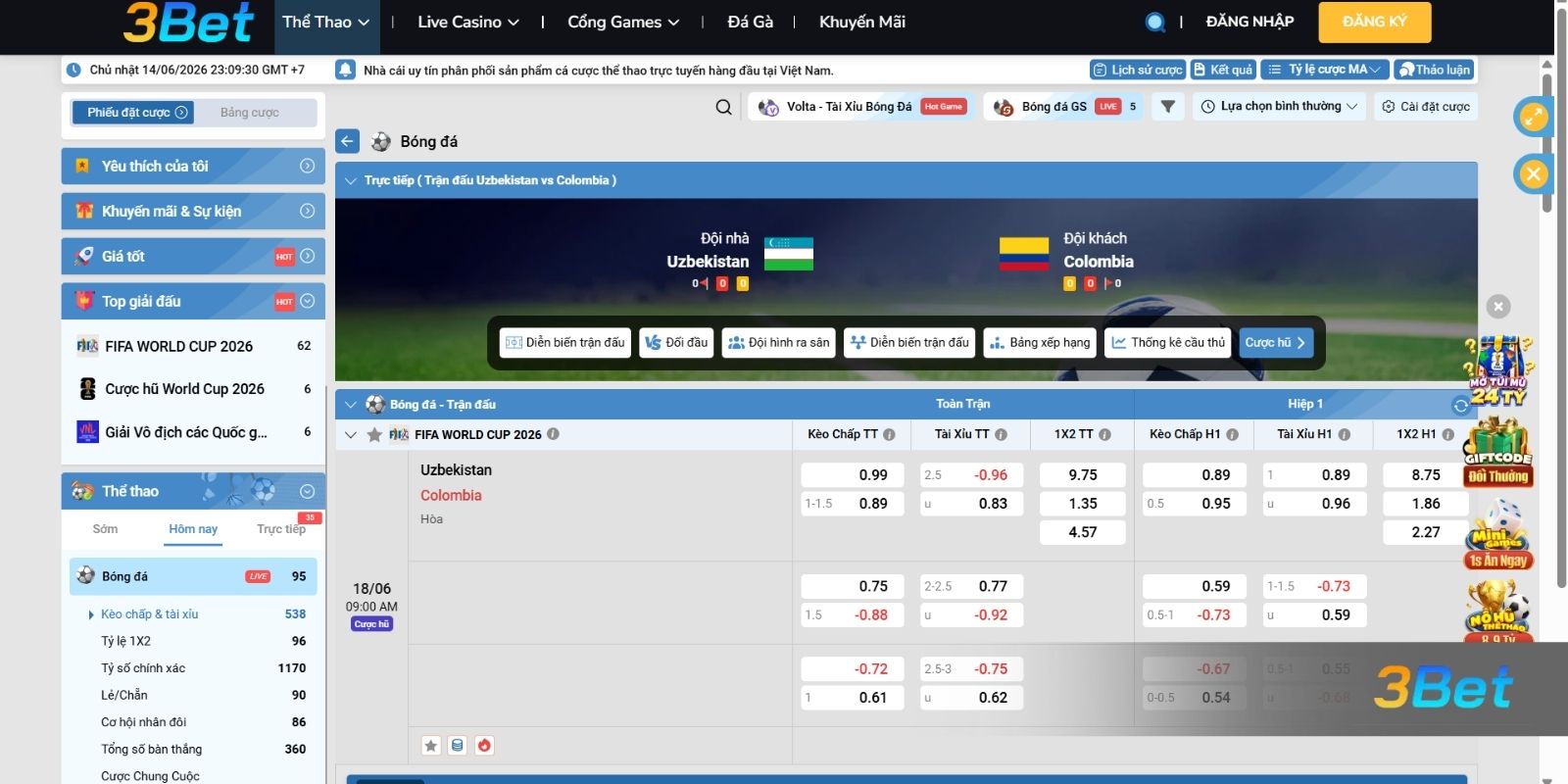Viewport: 1568px width, 784px height.
Task: Show Tài Xỉu TT column info icon
Action: 1001,434
